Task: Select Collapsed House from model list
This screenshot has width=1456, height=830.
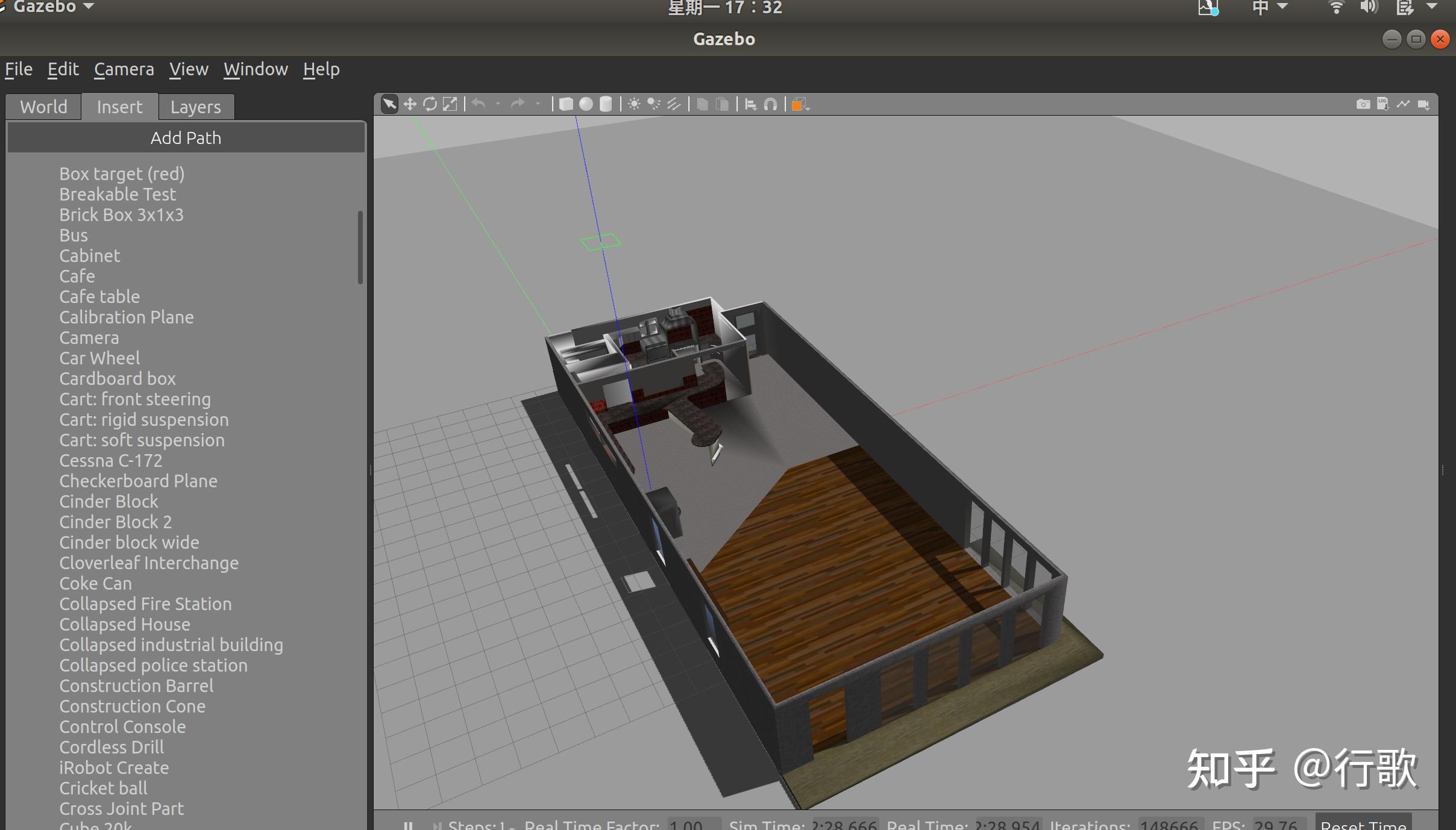Action: tap(124, 624)
